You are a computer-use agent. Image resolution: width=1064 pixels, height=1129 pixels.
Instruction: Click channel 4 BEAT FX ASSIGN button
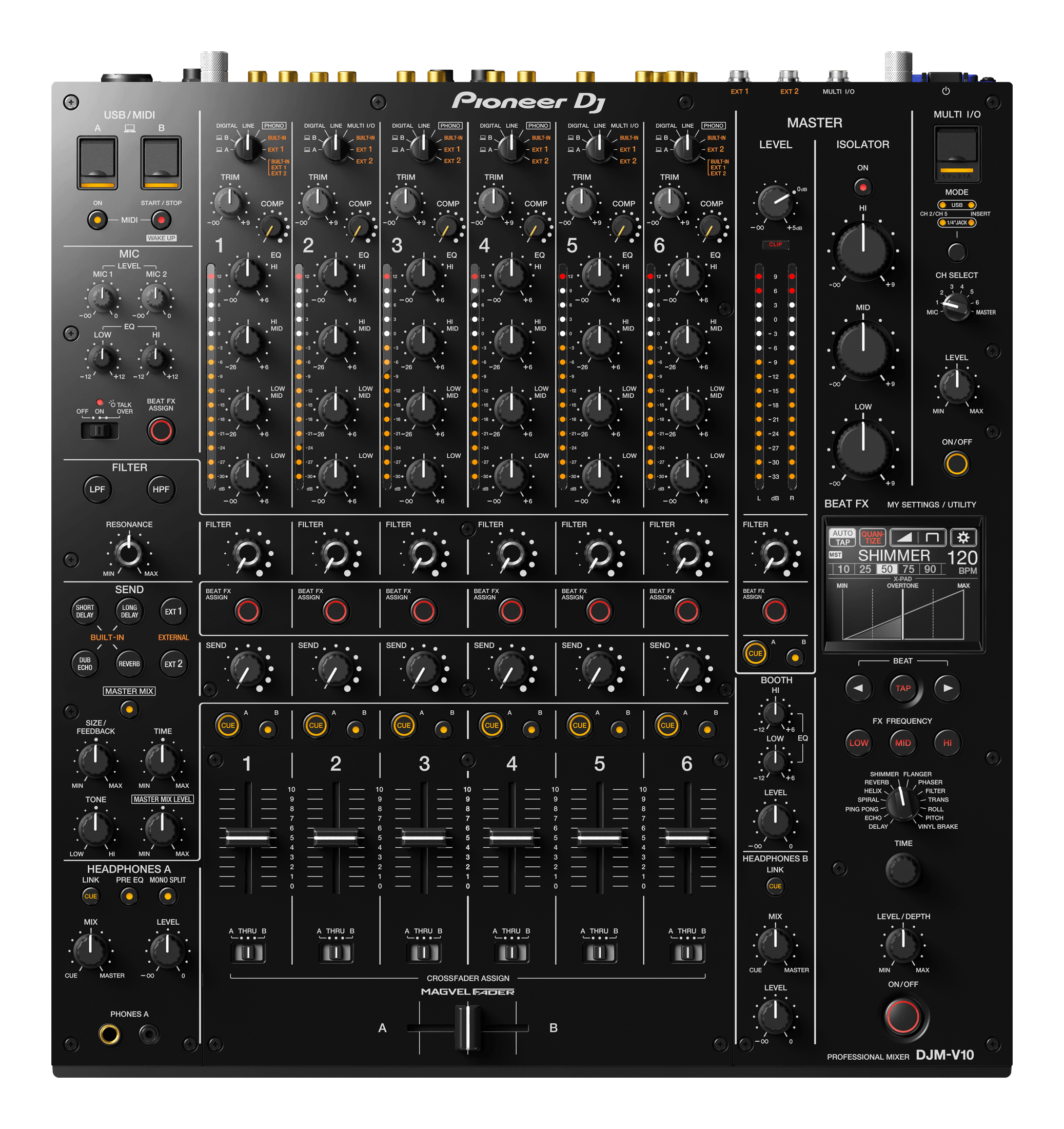[511, 611]
